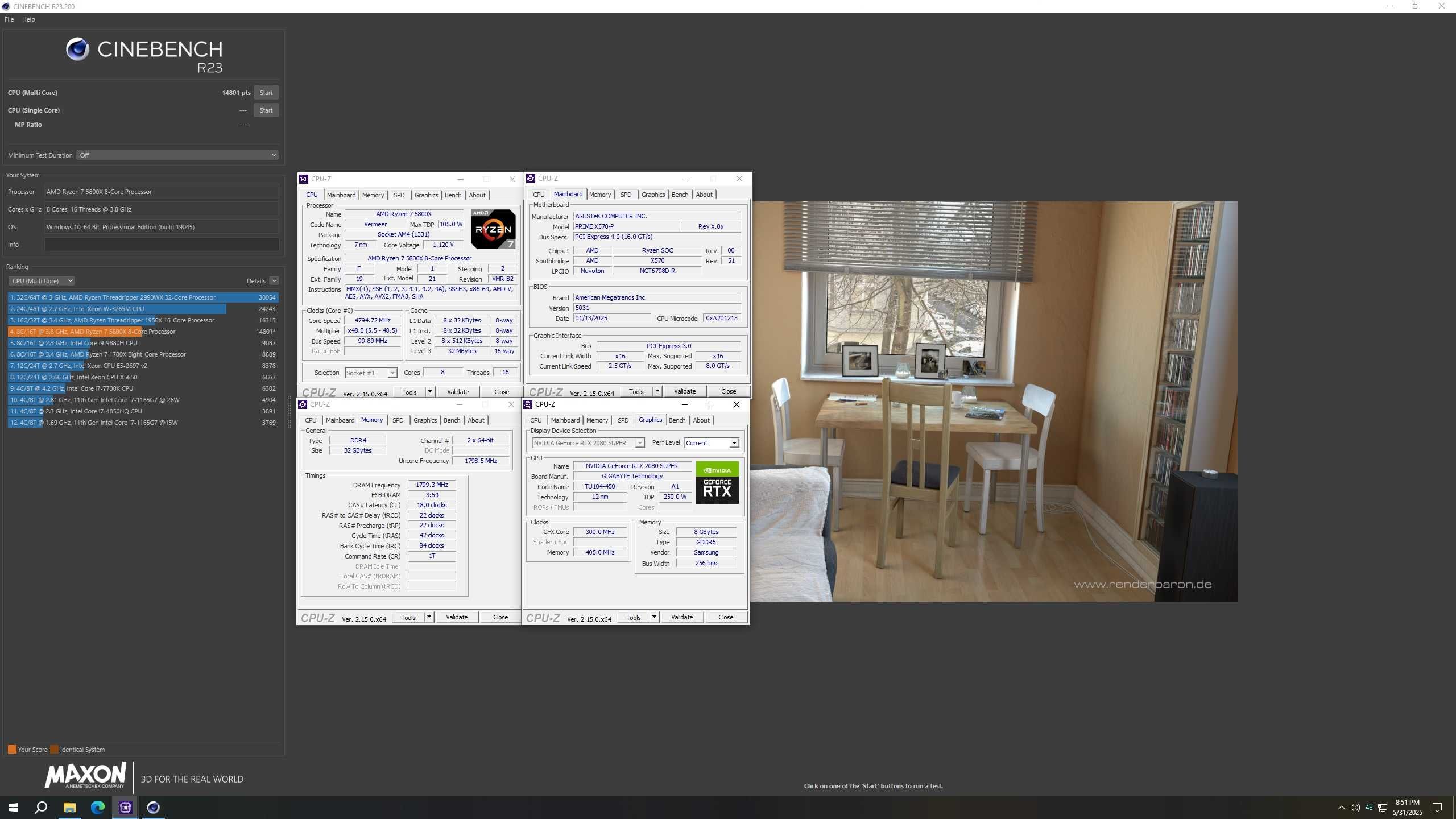This screenshot has width=1456, height=819.
Task: Click CPU-Z title icon of CPU window
Action: point(304,179)
